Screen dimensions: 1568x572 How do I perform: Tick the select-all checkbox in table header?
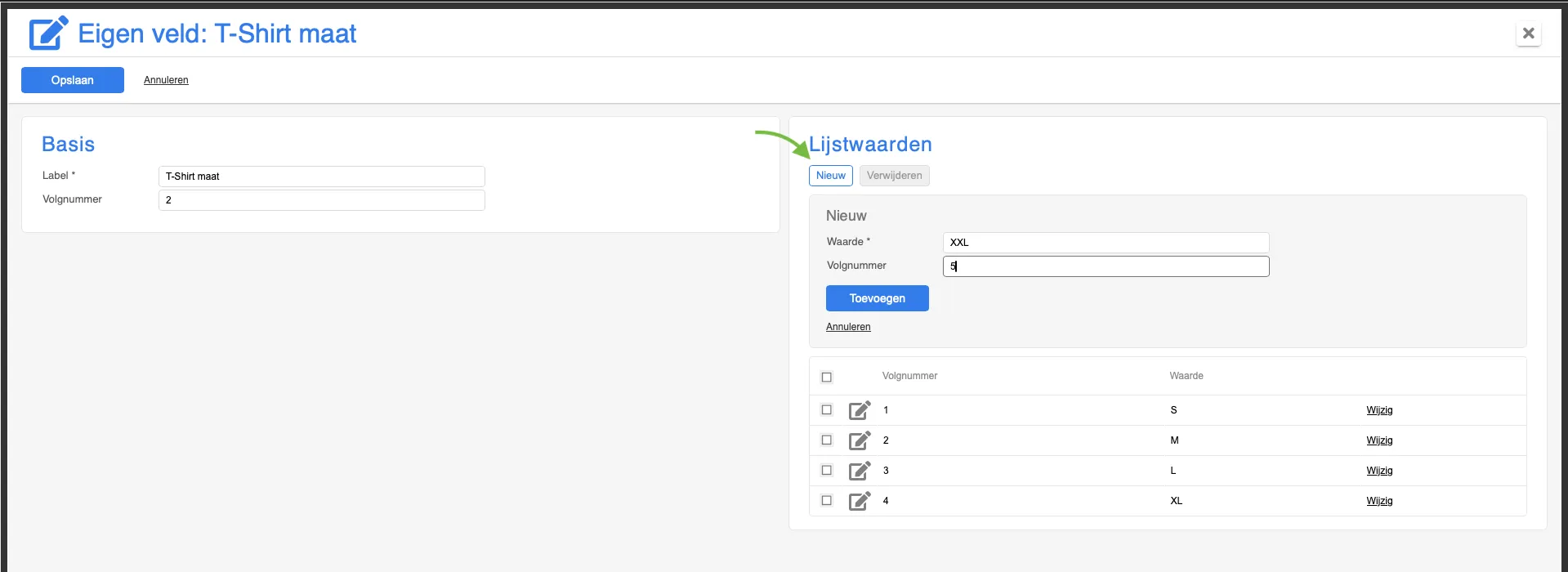pos(826,377)
